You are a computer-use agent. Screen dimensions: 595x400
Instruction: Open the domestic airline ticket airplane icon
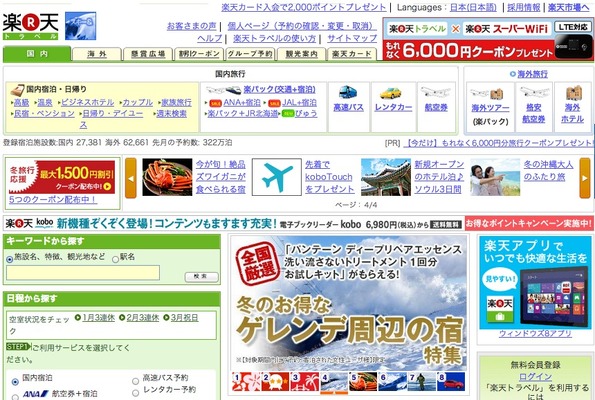coord(436,92)
